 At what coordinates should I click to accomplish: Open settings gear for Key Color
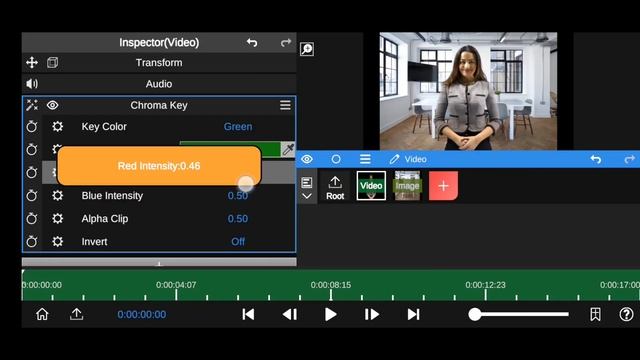click(x=58, y=127)
